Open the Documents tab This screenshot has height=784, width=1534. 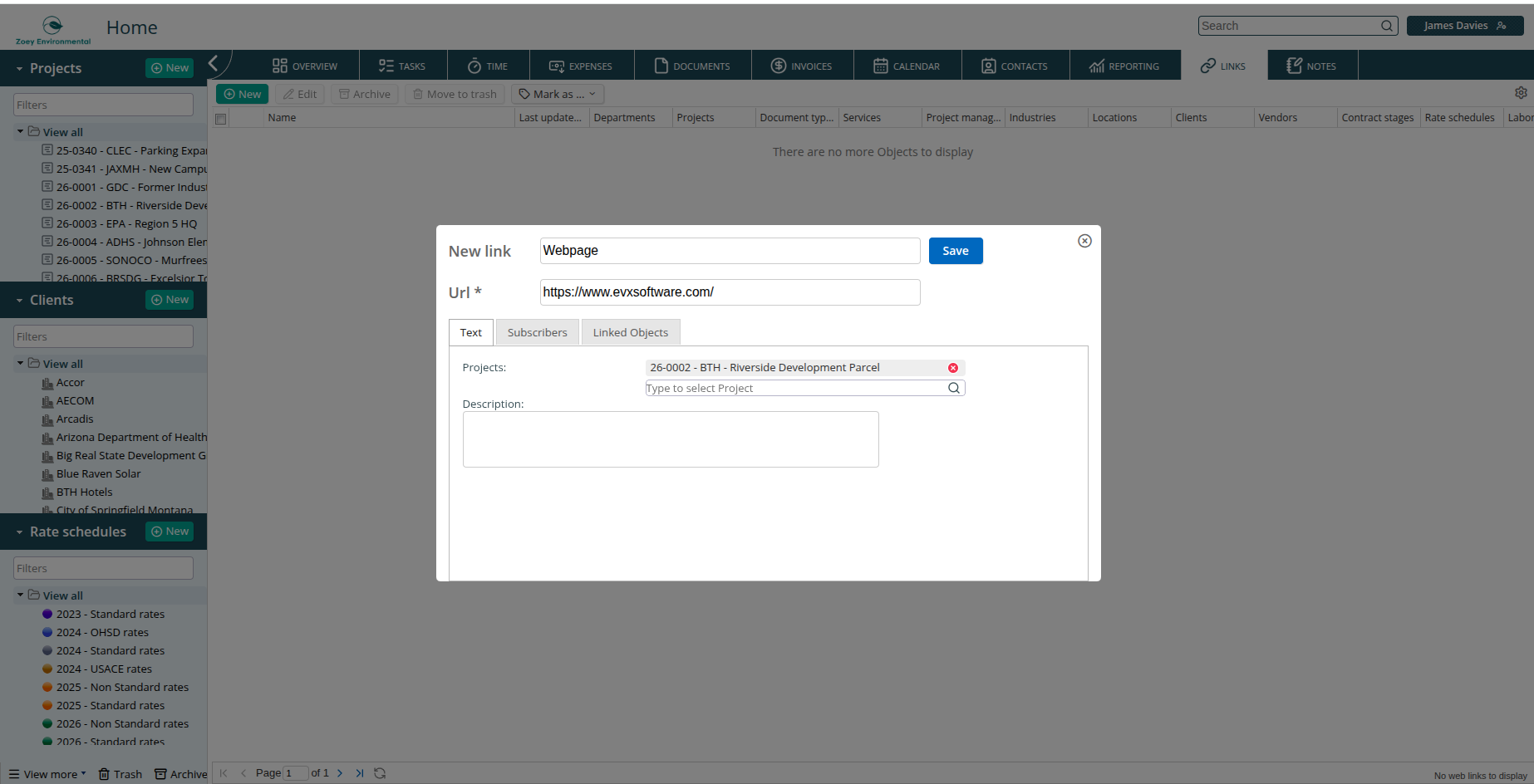click(x=692, y=66)
